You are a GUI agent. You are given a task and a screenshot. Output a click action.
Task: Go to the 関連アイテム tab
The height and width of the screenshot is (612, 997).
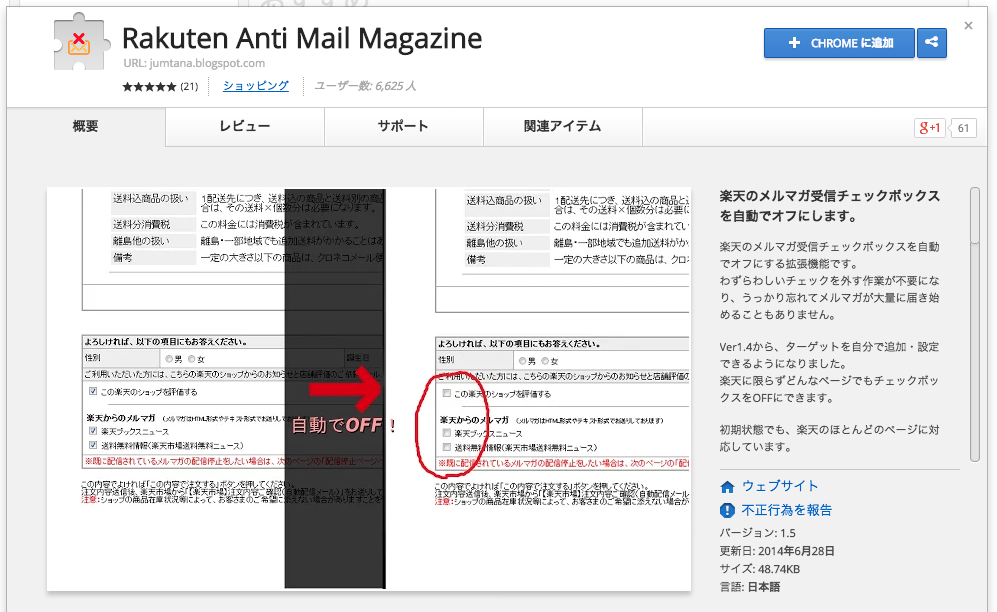[562, 126]
